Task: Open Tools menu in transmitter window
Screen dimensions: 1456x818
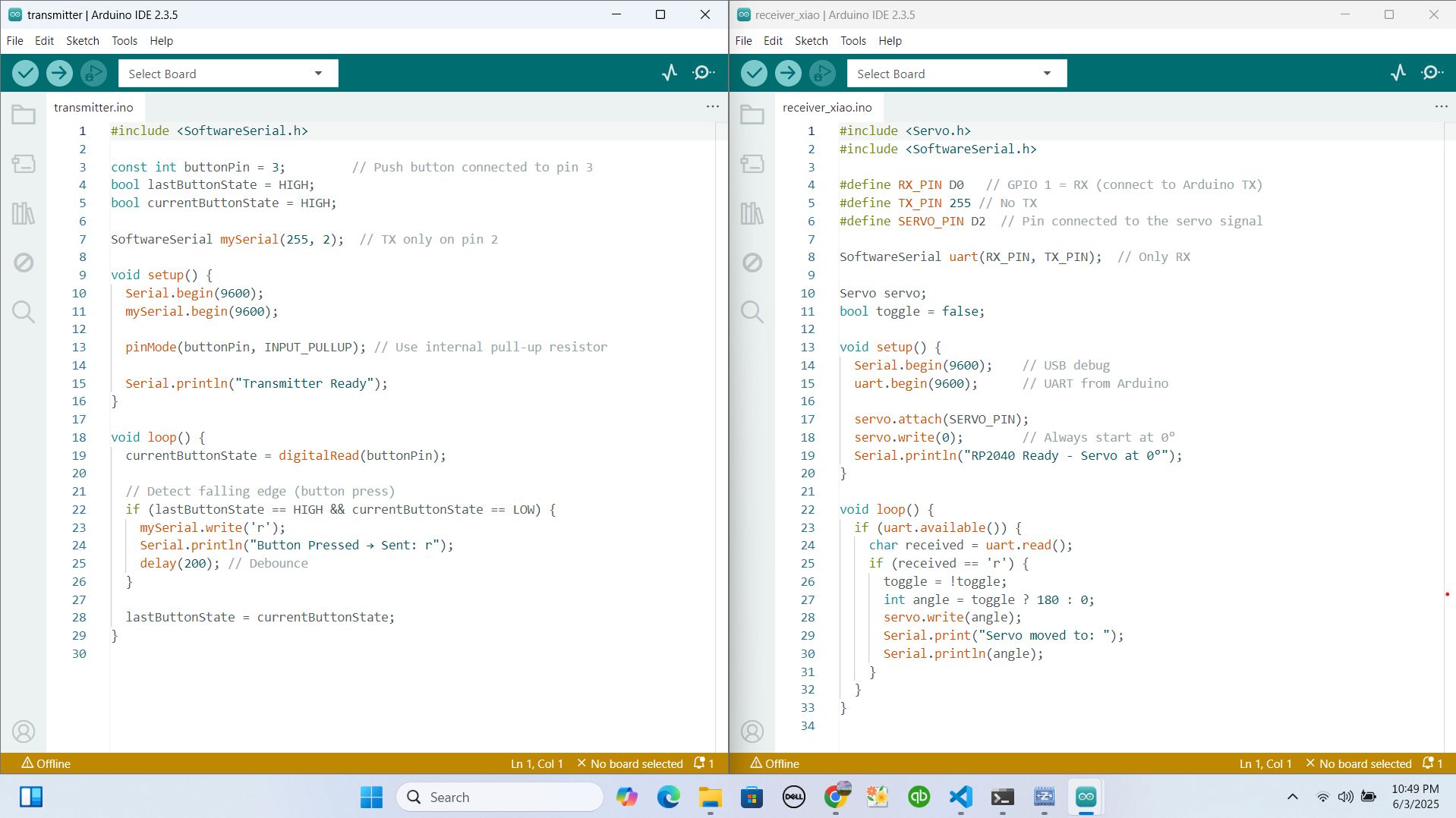Action: [x=124, y=41]
